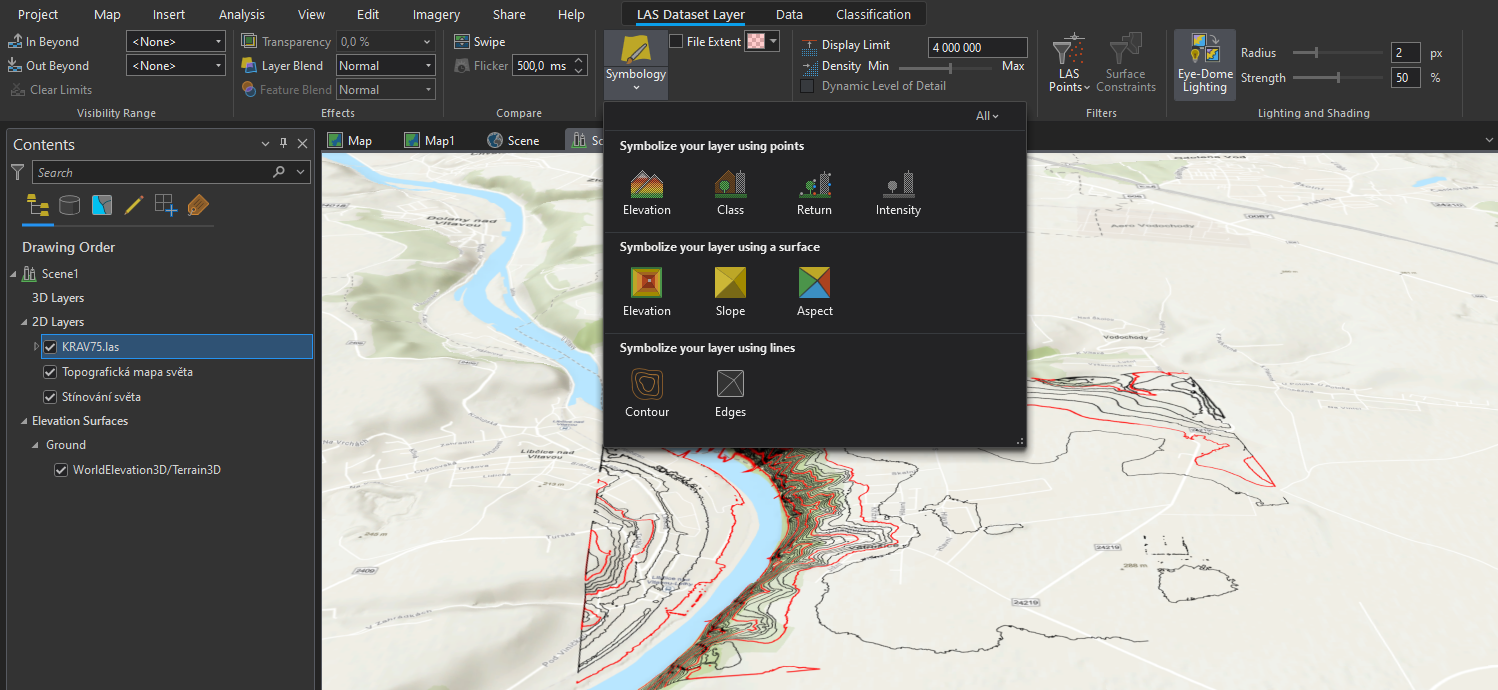Viewport: 1498px width, 690px height.
Task: Open List By Snapping view
Action: click(x=165, y=206)
